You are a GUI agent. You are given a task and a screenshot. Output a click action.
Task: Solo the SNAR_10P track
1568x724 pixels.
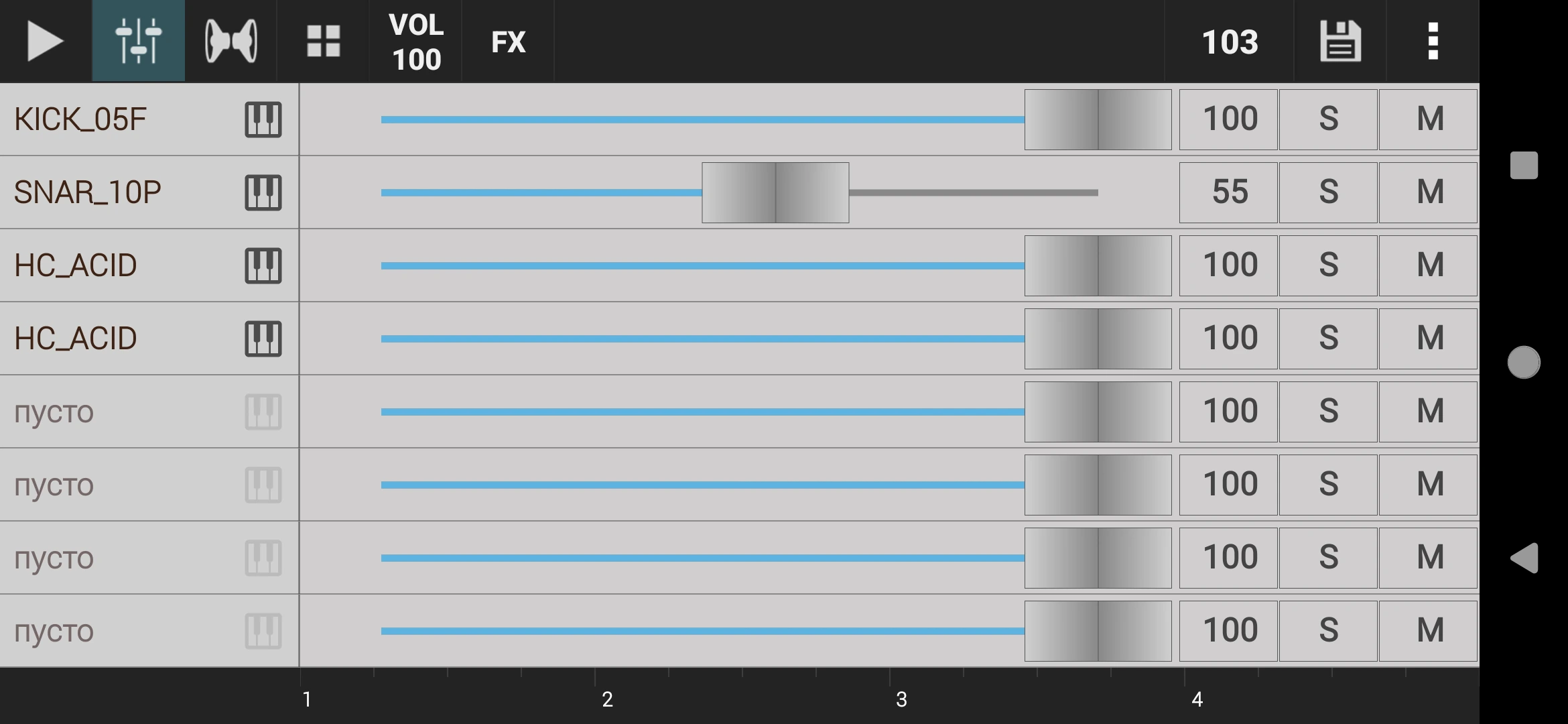(1328, 193)
